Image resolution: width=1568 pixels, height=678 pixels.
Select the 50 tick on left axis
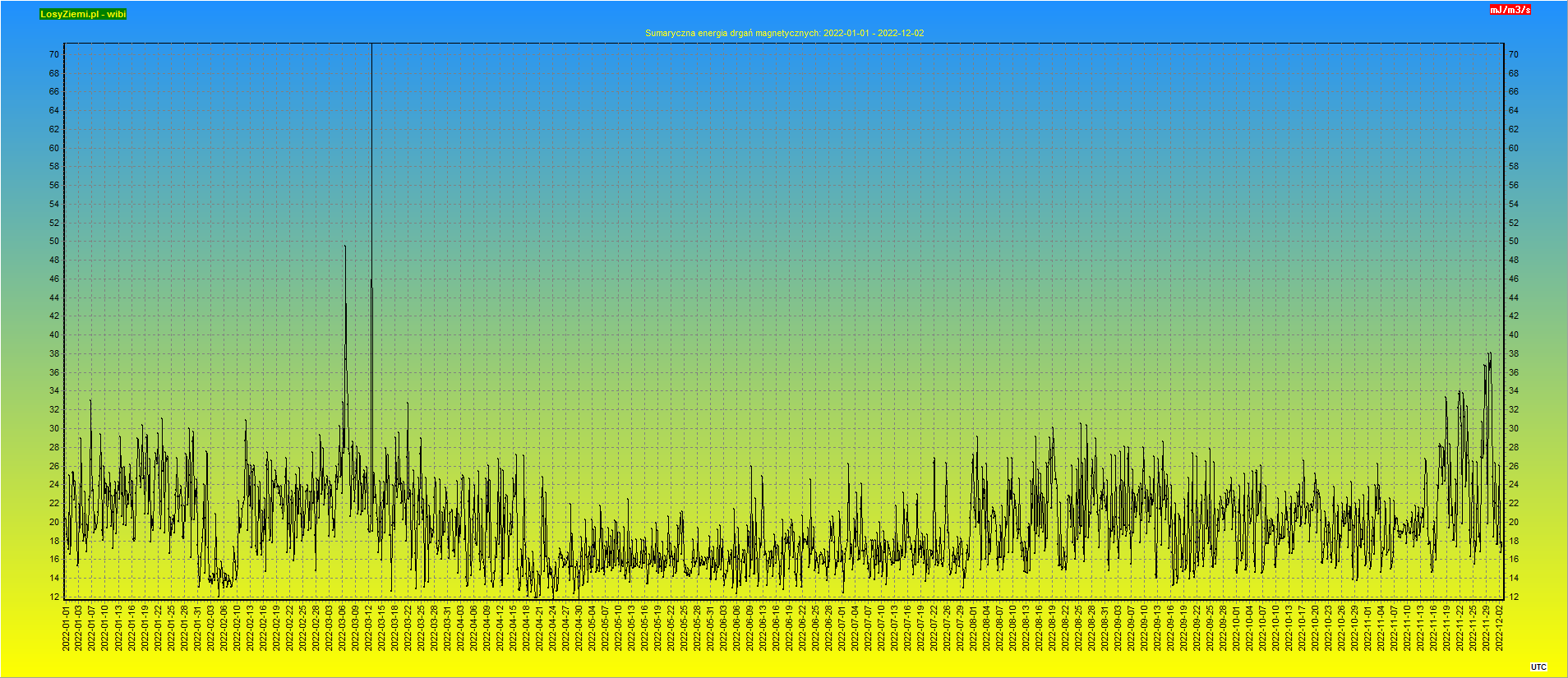tap(53, 242)
